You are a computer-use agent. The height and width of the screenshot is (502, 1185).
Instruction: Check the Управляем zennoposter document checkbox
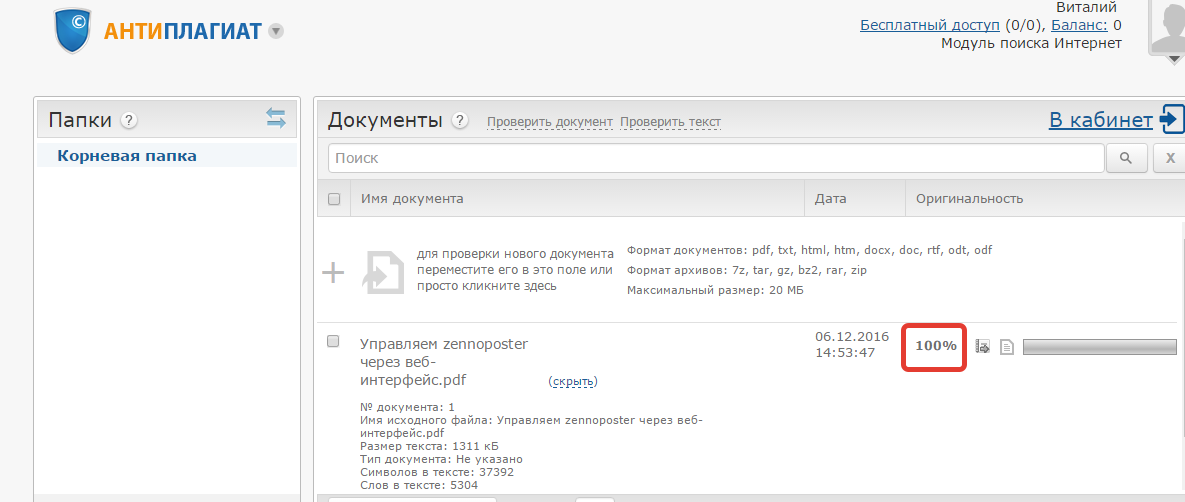click(333, 341)
